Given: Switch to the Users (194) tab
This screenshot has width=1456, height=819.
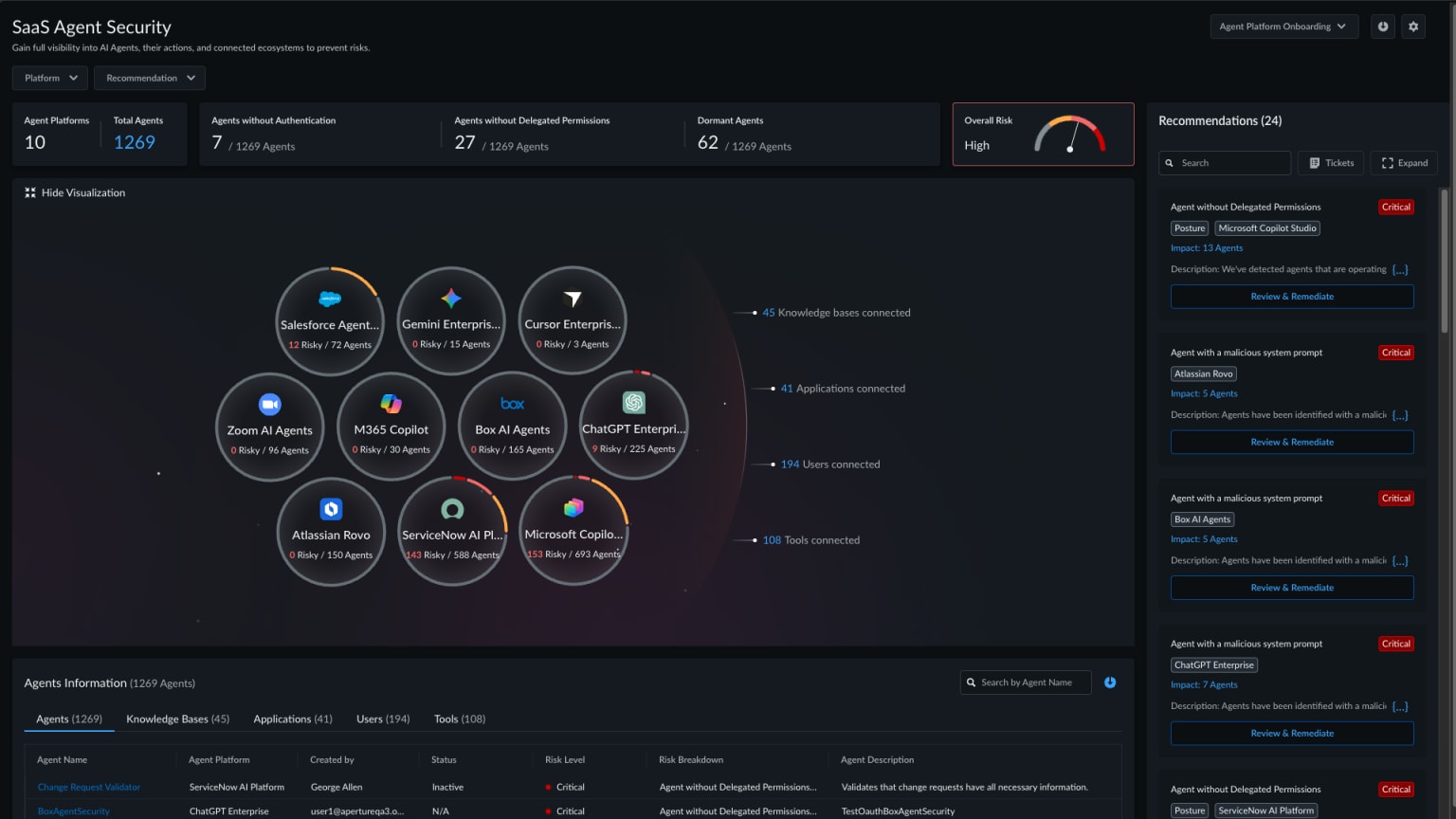Looking at the screenshot, I should 383,719.
